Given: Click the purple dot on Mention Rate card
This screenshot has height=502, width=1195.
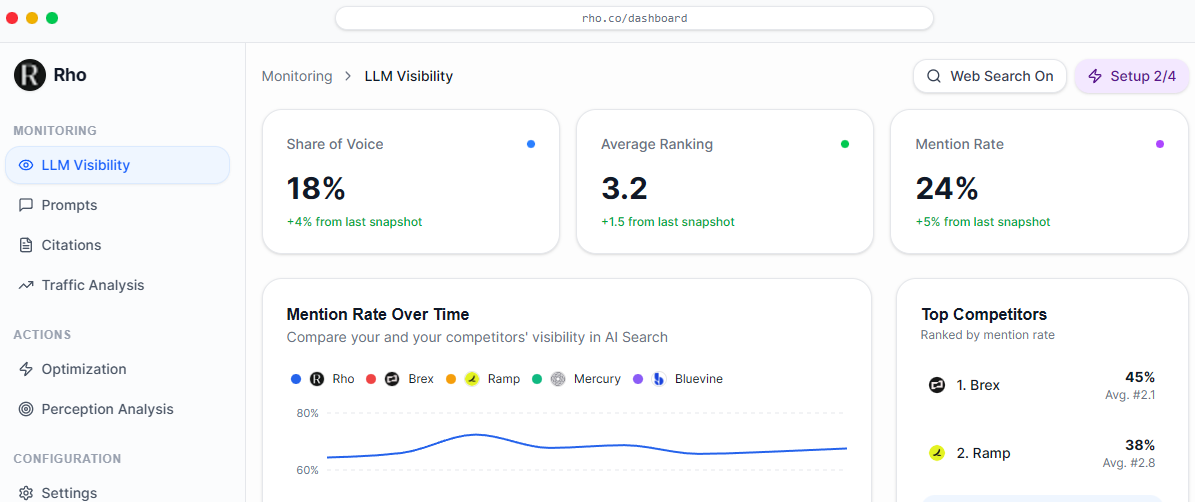Looking at the screenshot, I should tap(1160, 144).
